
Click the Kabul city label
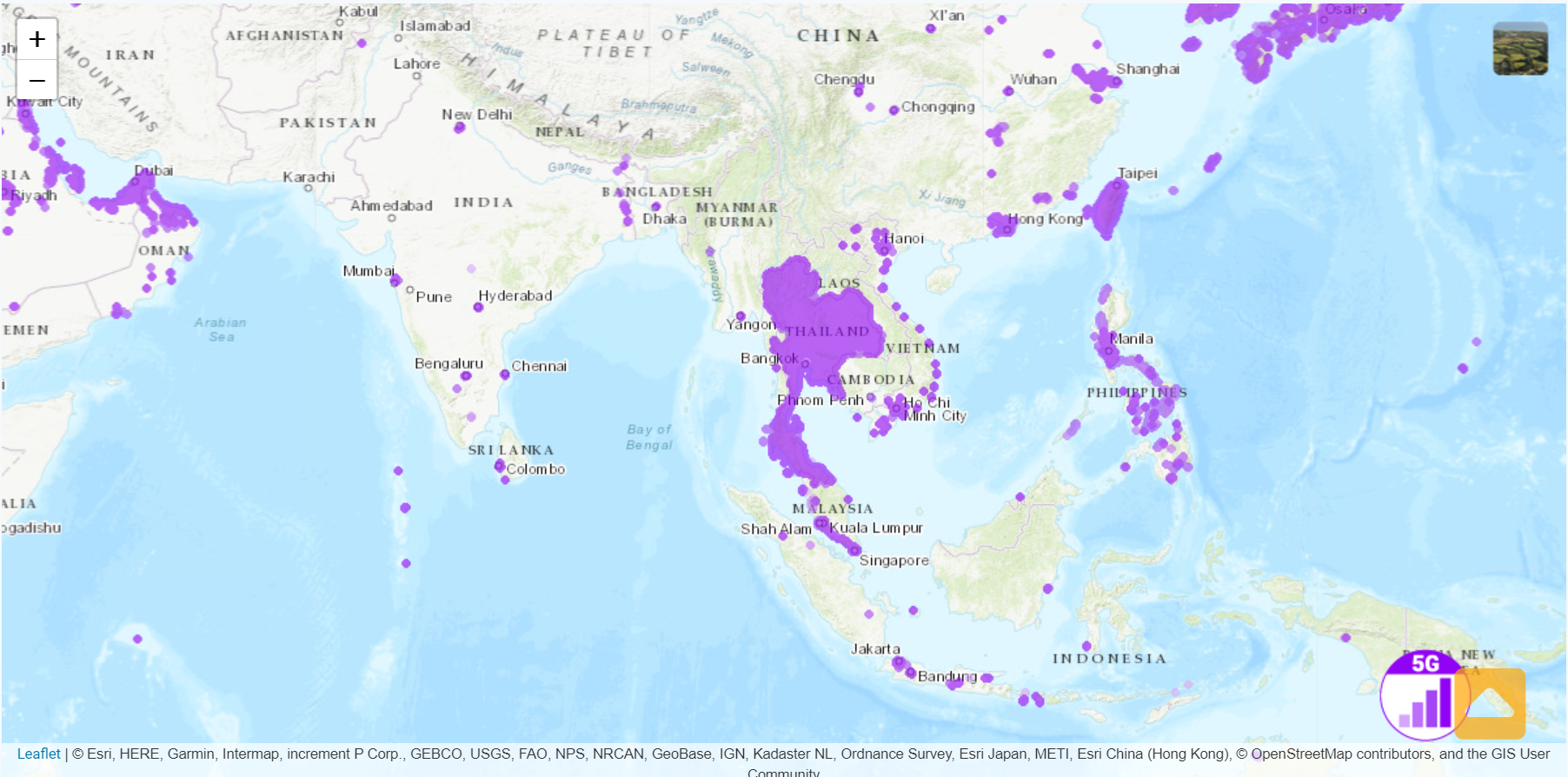pyautogui.click(x=359, y=11)
